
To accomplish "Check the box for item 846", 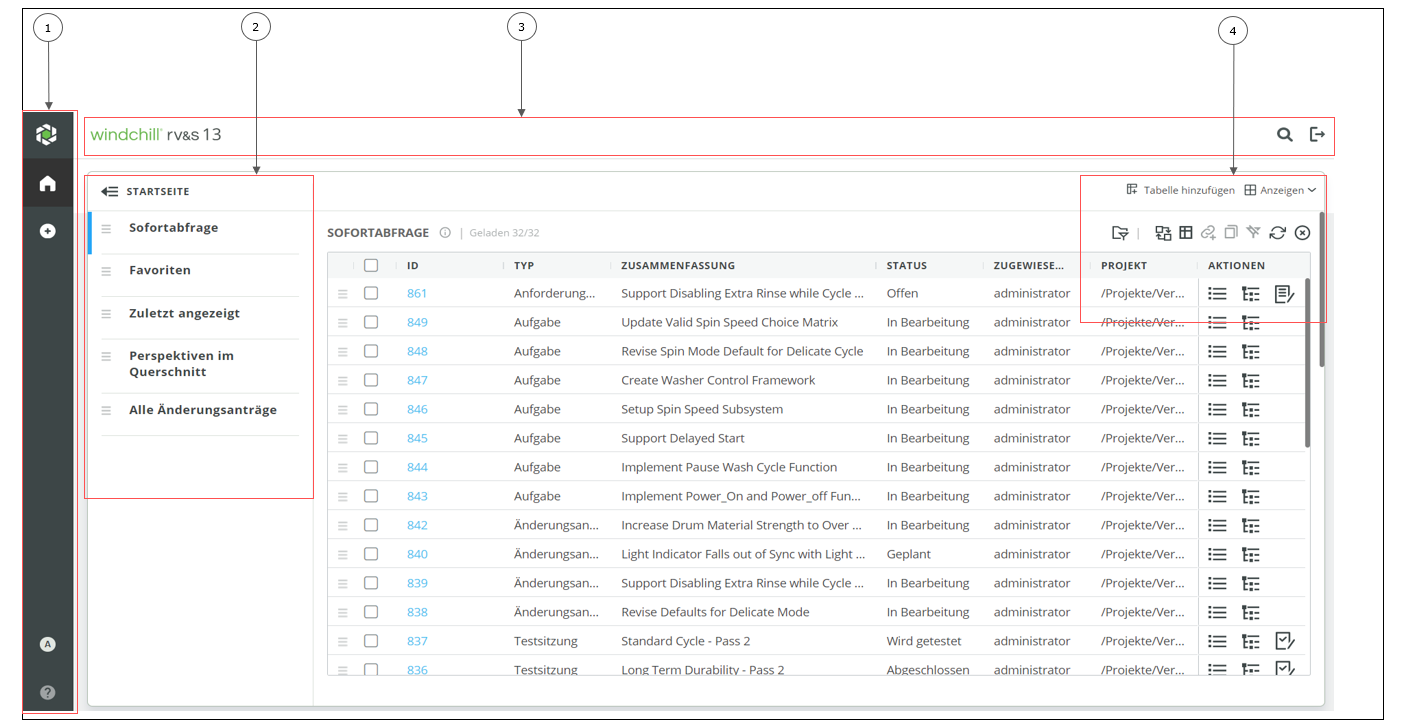I will [x=371, y=410].
